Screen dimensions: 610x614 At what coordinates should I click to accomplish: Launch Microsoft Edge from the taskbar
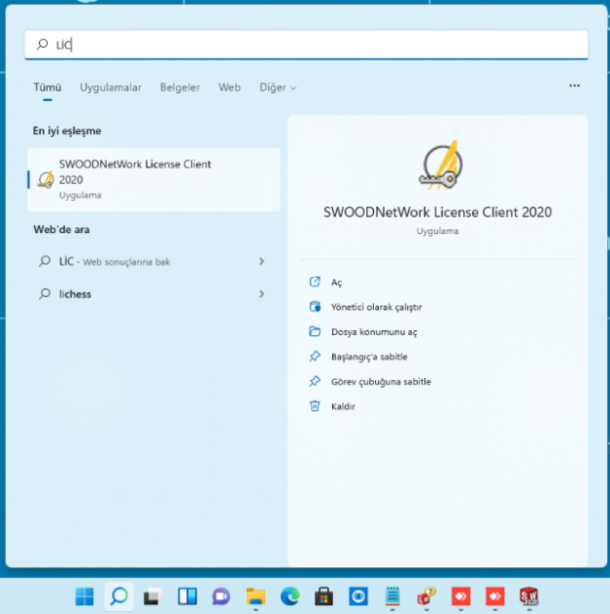tap(290, 596)
